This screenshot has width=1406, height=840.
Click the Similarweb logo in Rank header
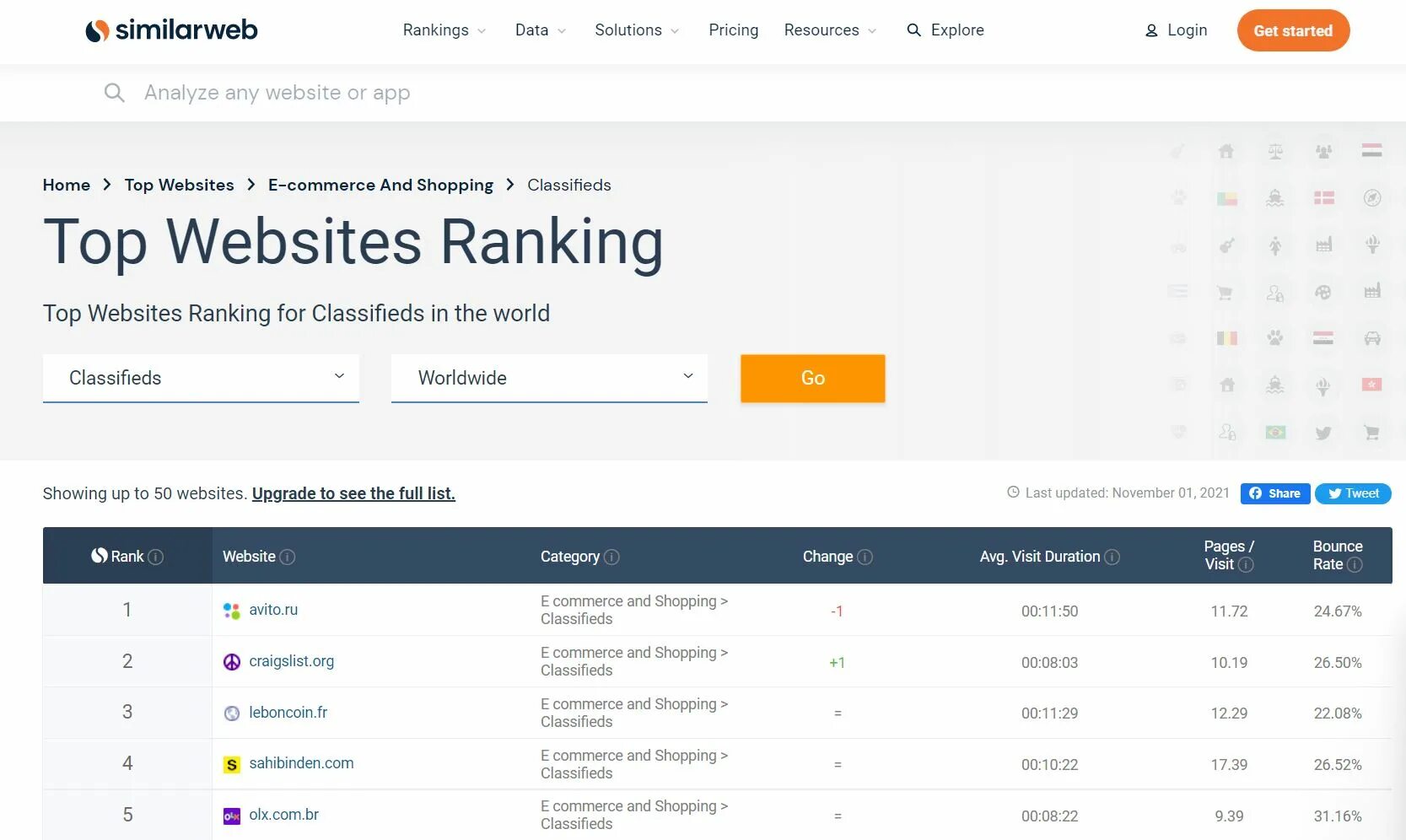100,556
